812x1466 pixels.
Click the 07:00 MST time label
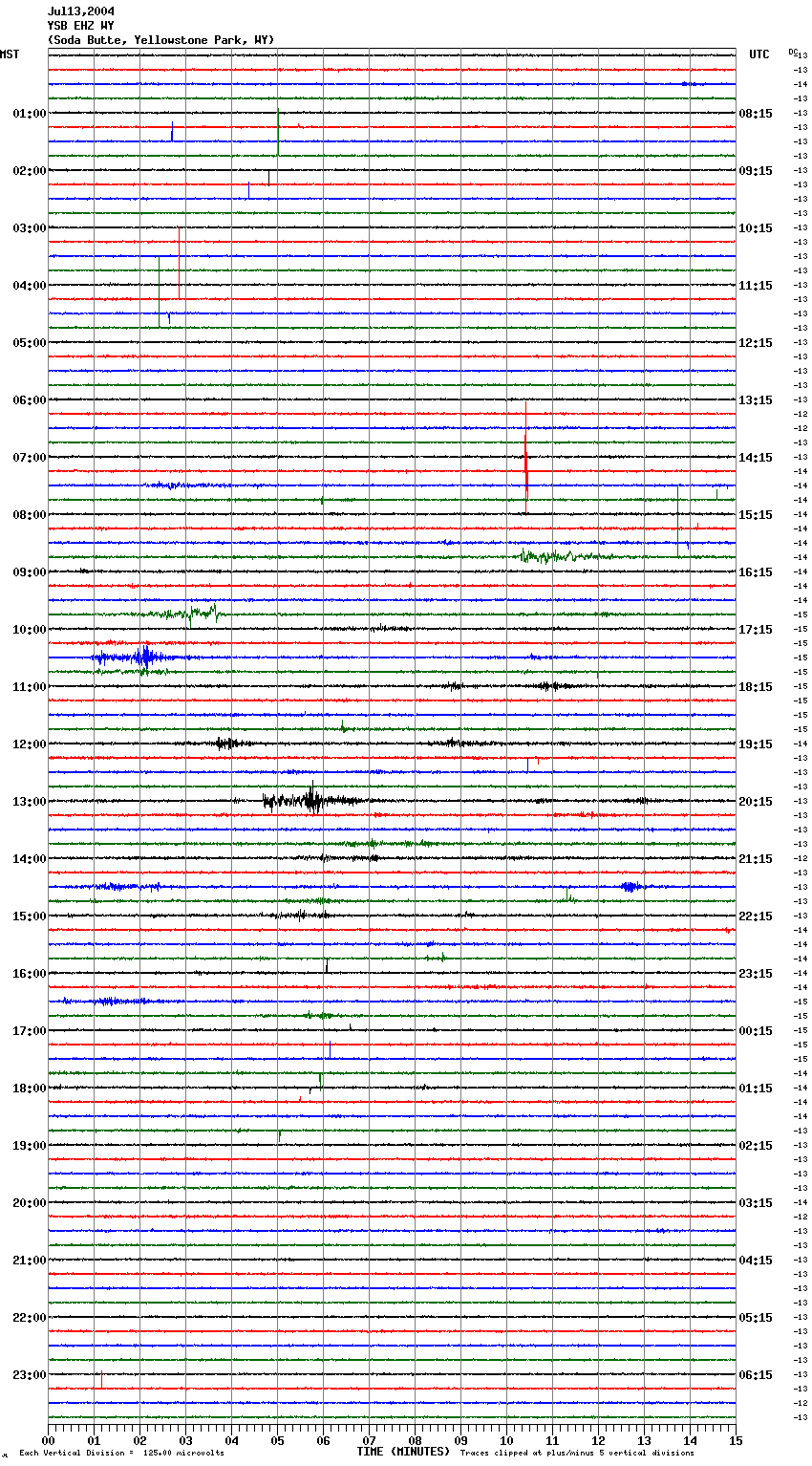point(30,458)
